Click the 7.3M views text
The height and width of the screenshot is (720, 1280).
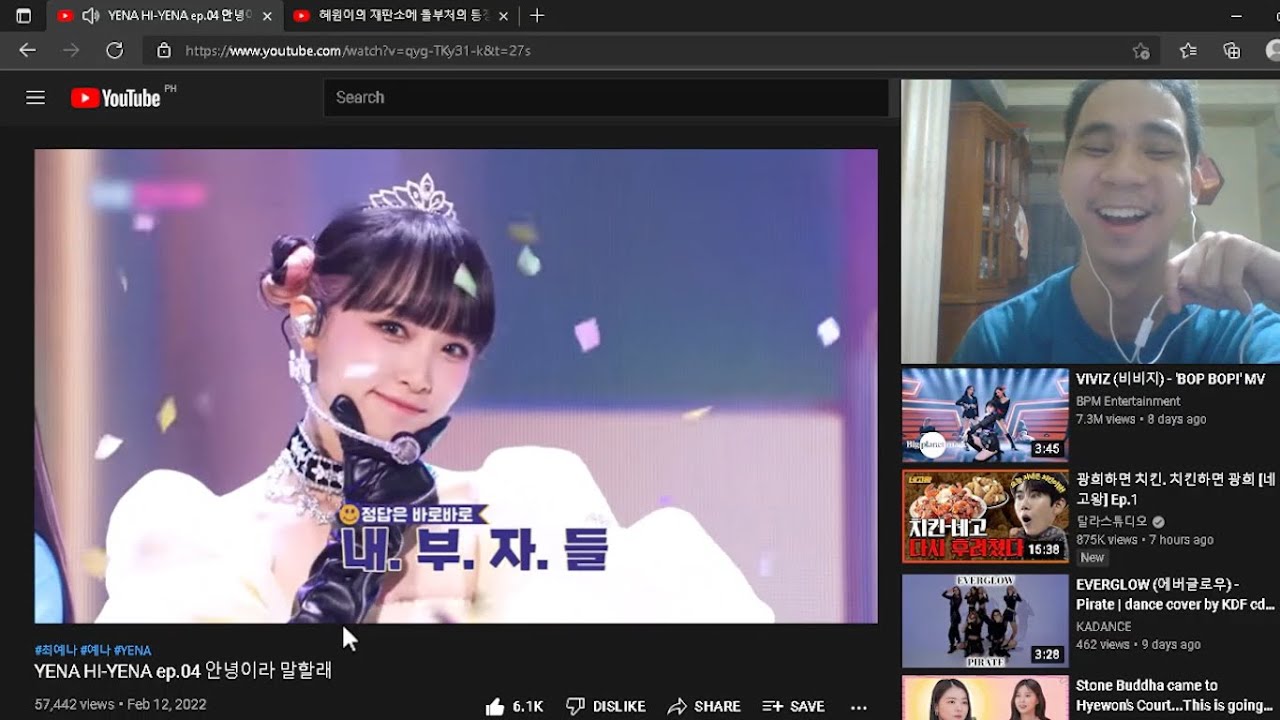pyautogui.click(x=1105, y=419)
